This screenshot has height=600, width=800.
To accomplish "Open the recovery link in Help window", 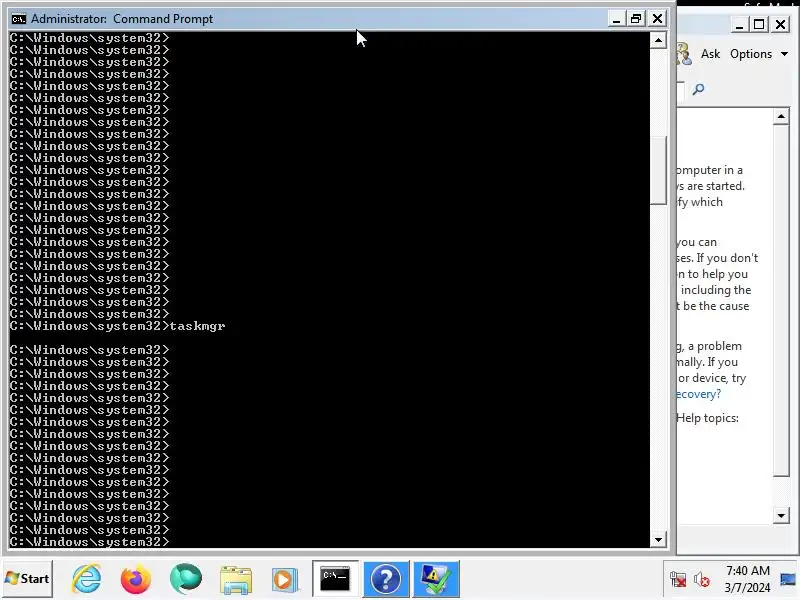I will point(698,394).
